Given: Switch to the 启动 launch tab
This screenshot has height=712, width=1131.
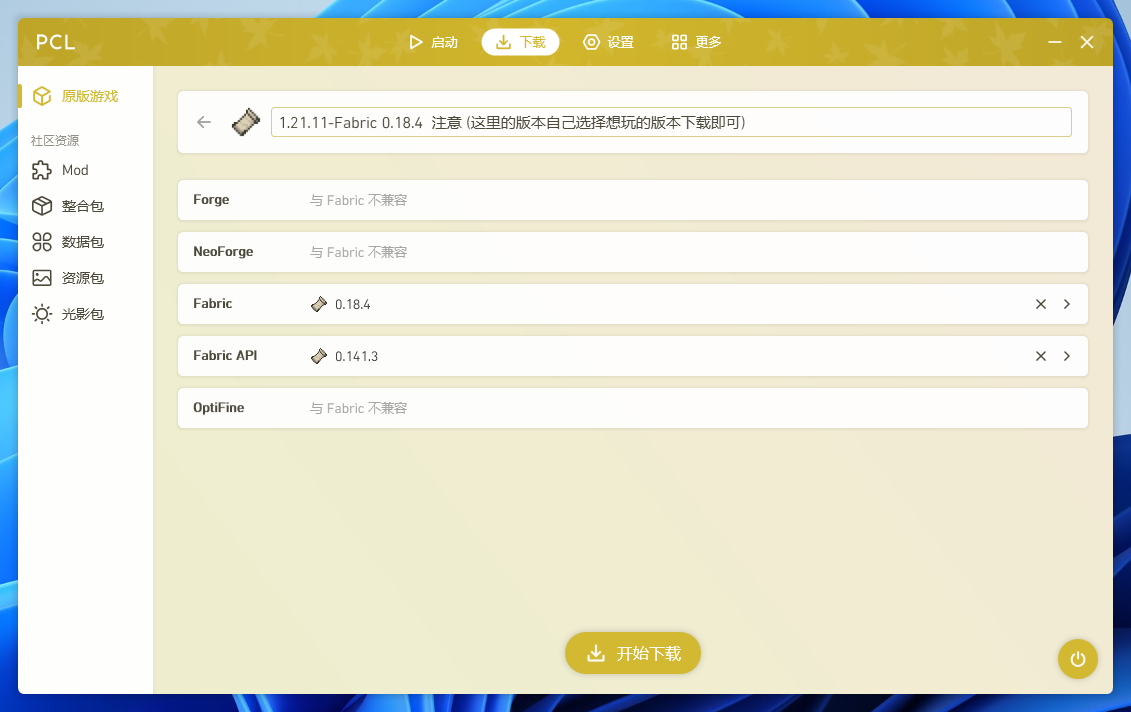Looking at the screenshot, I should coord(433,42).
